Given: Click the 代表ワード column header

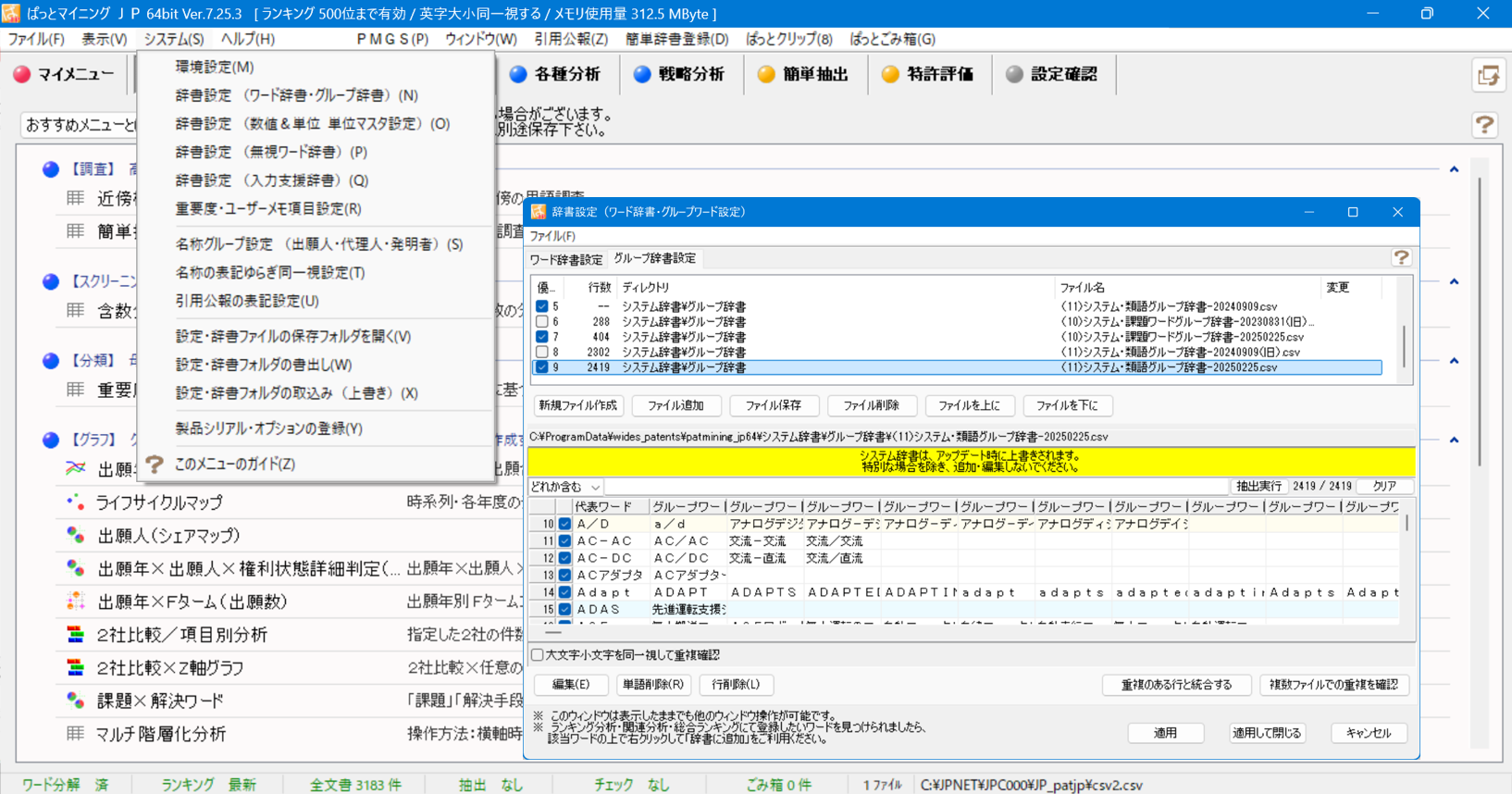Looking at the screenshot, I should tap(609, 507).
